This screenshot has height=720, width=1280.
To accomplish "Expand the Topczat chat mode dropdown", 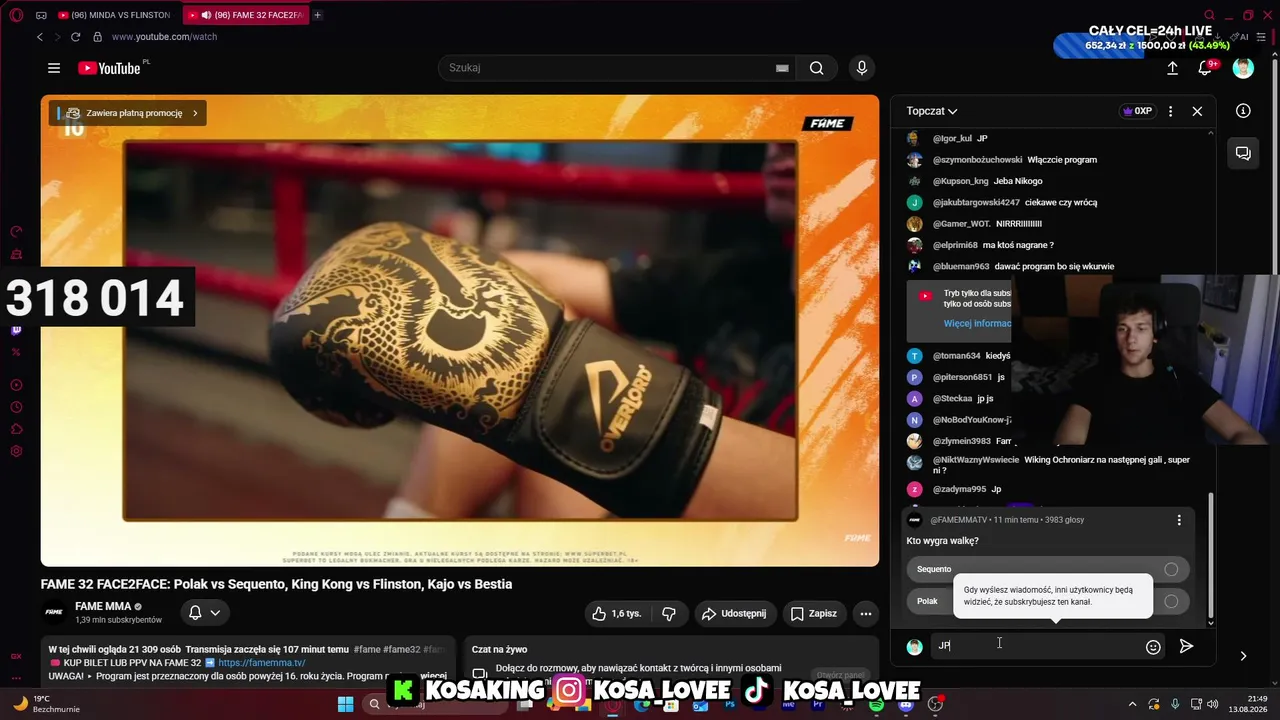I will tap(932, 111).
